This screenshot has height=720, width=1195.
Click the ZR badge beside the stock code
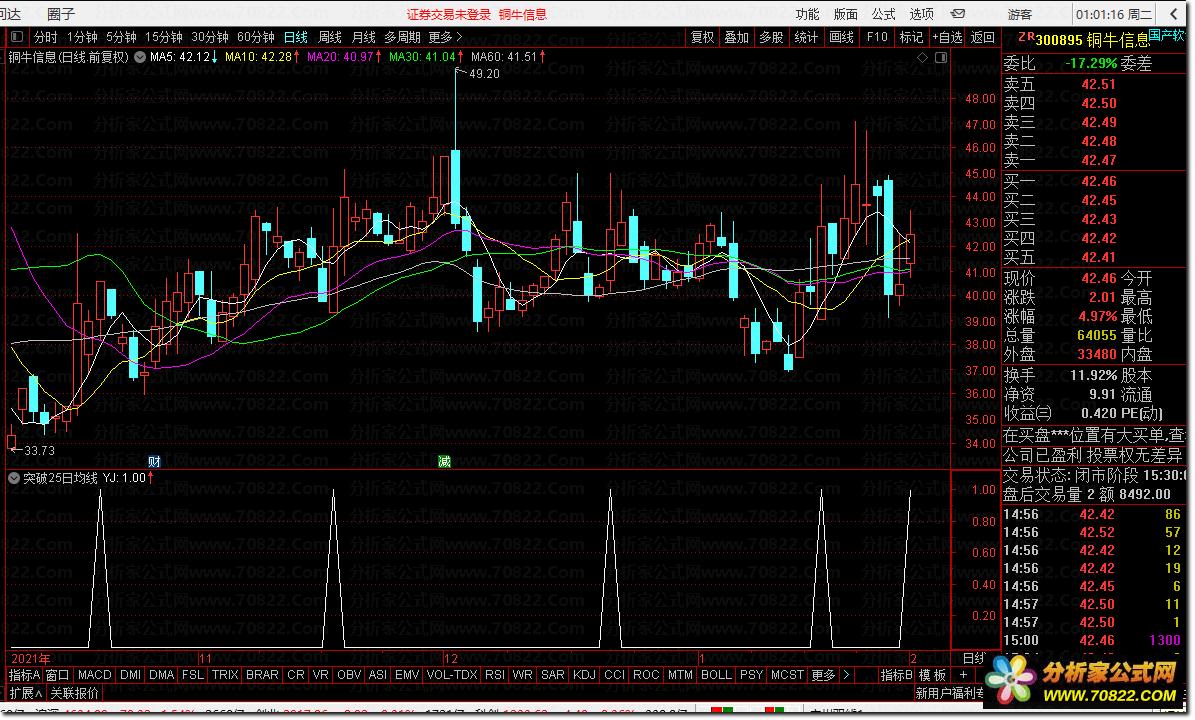1026,37
